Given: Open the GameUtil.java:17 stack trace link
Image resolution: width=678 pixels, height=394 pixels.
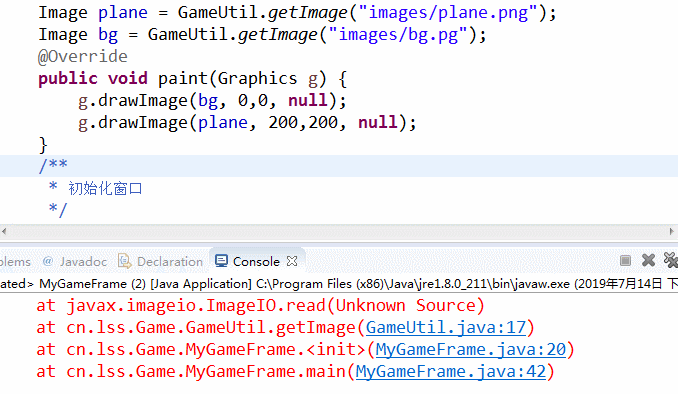Looking at the screenshot, I should pos(446,328).
